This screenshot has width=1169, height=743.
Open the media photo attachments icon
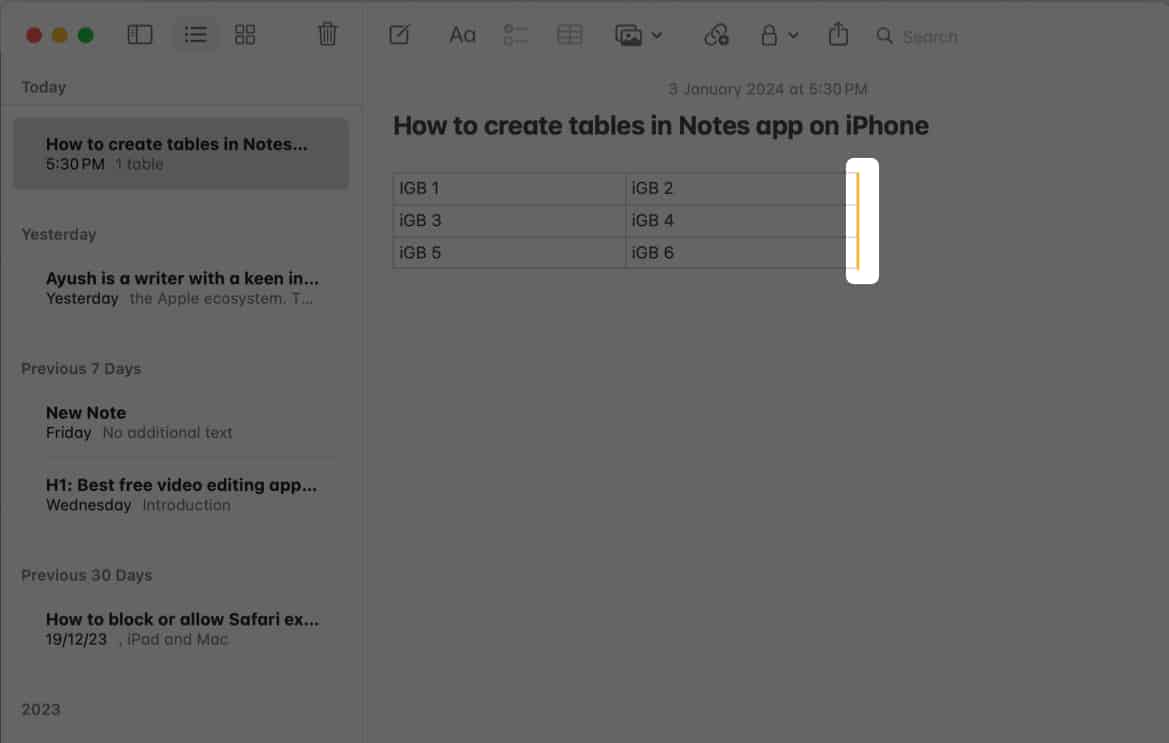coord(628,35)
